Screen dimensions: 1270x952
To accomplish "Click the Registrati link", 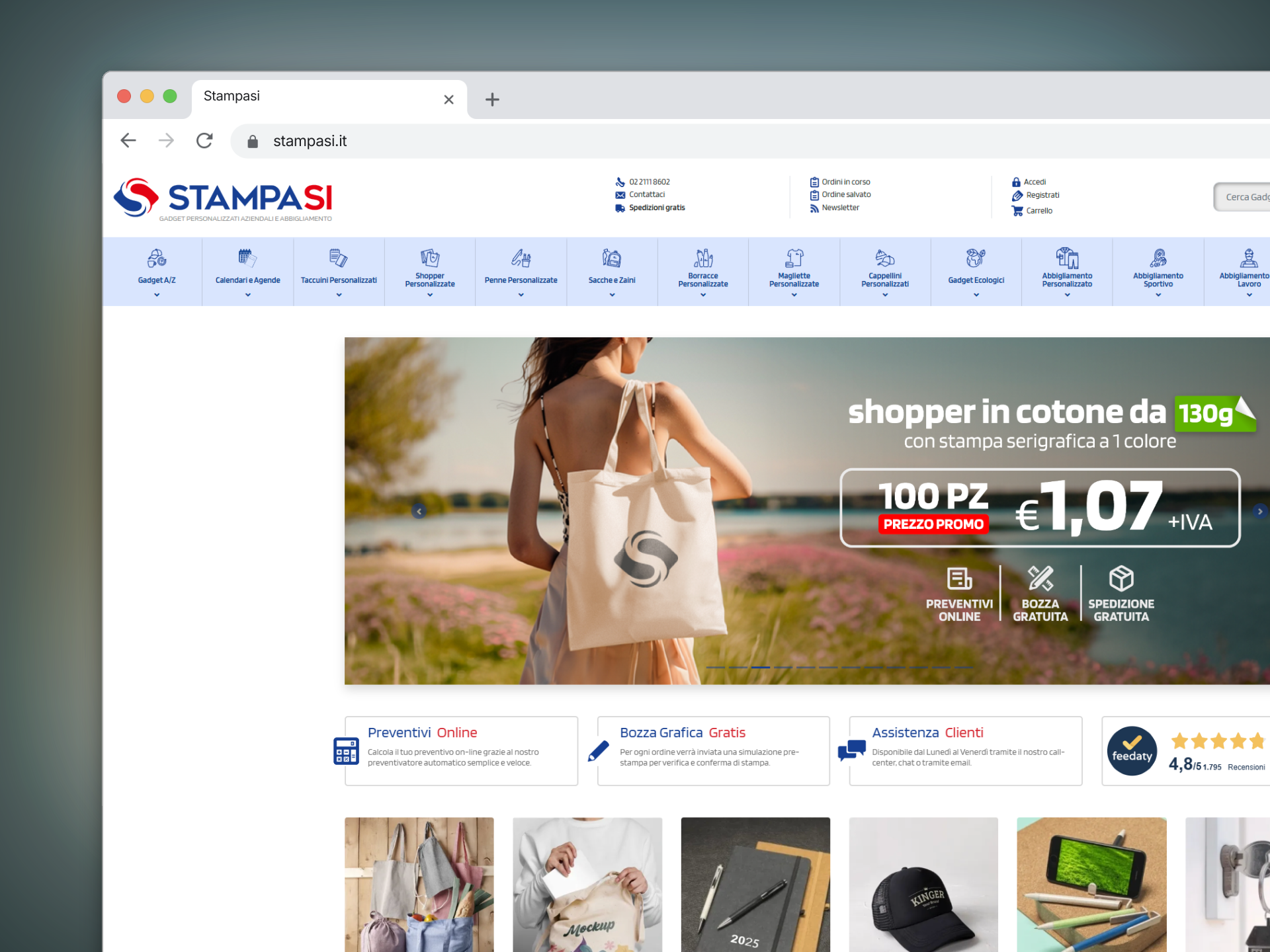I will [x=1042, y=195].
